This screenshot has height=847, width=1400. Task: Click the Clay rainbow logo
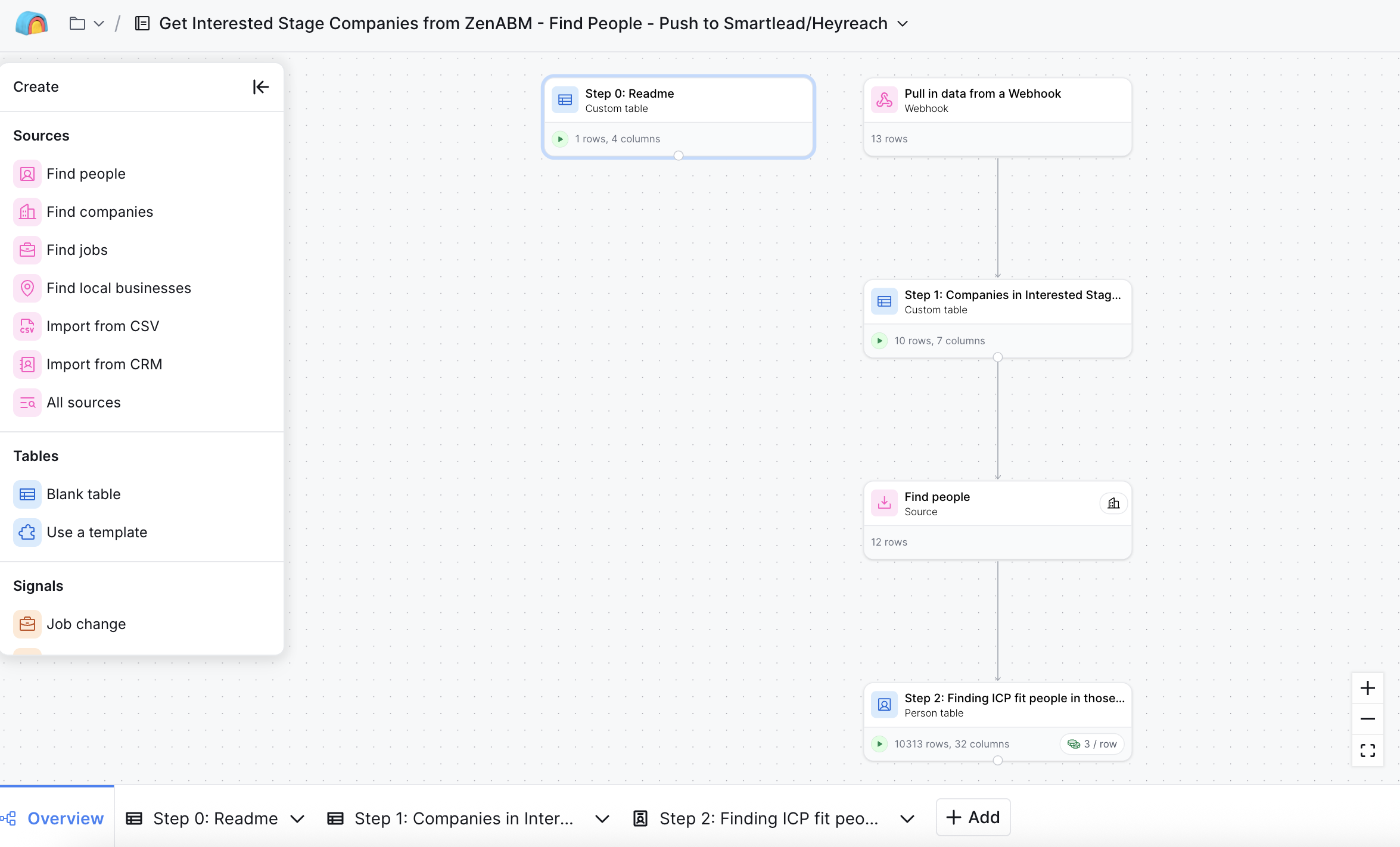[32, 24]
